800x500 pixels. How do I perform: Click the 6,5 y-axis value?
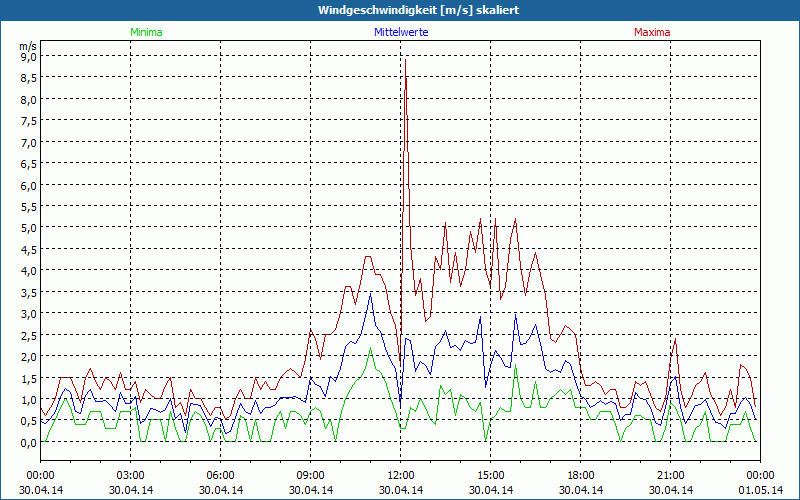pyautogui.click(x=29, y=164)
